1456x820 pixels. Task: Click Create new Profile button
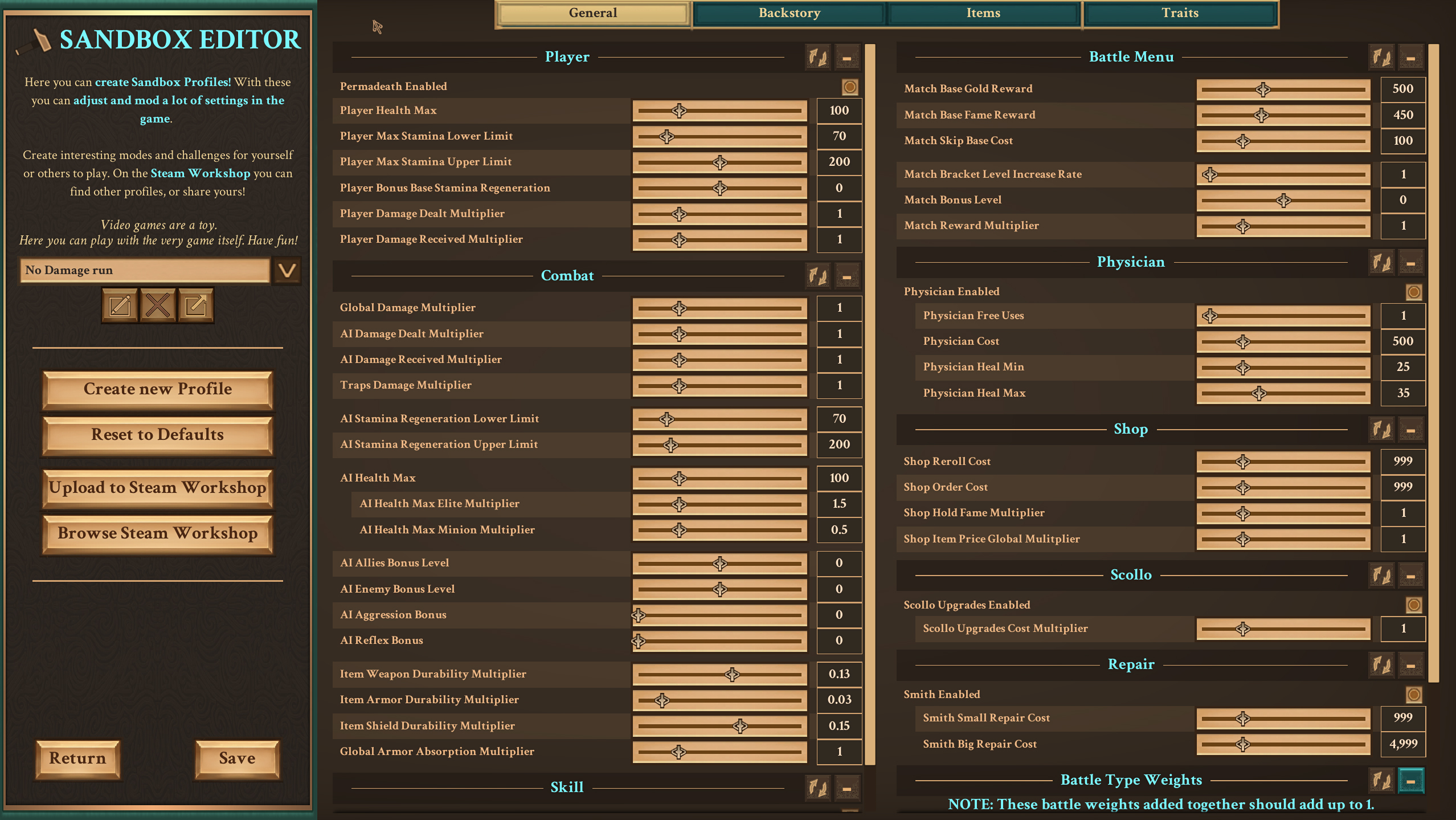tap(158, 389)
